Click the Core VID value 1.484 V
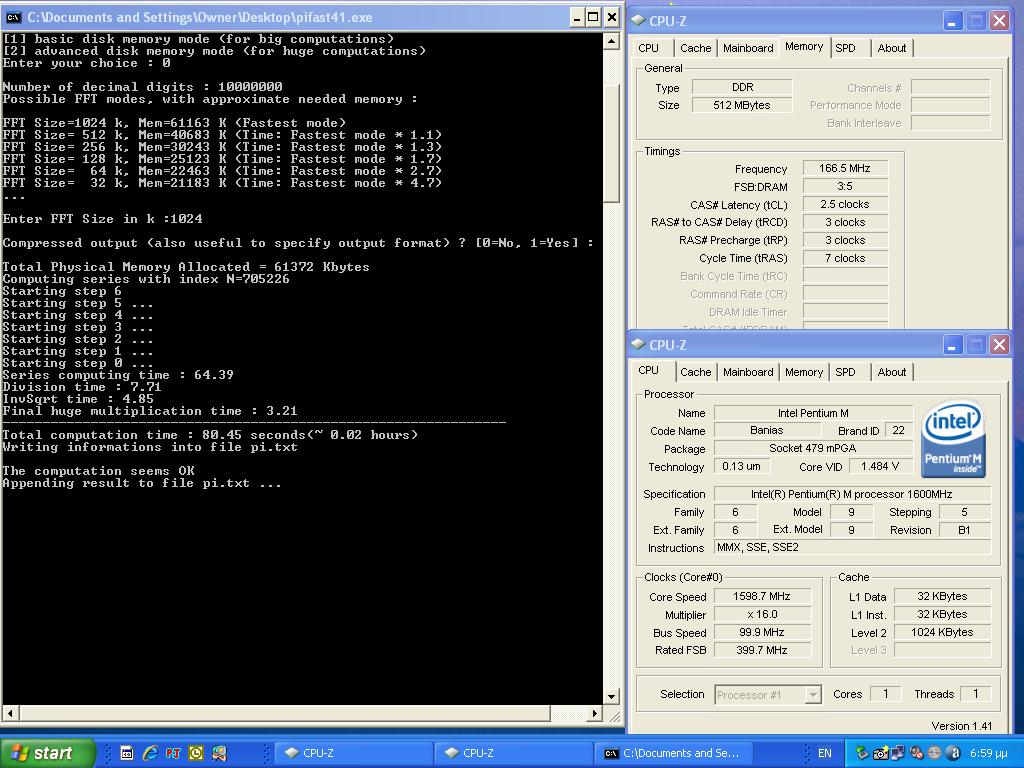The image size is (1024, 768). pos(880,466)
